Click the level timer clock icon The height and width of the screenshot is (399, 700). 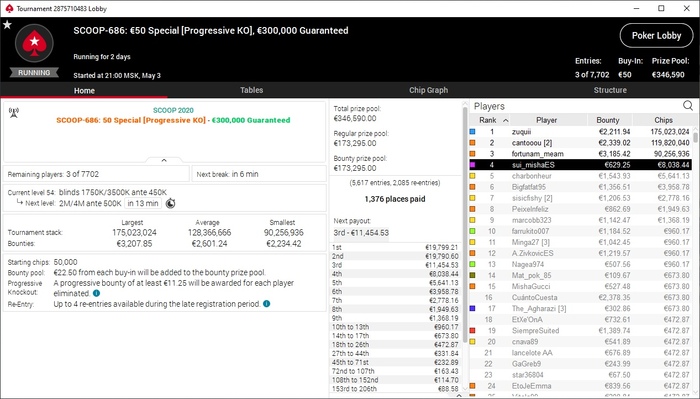pos(171,204)
